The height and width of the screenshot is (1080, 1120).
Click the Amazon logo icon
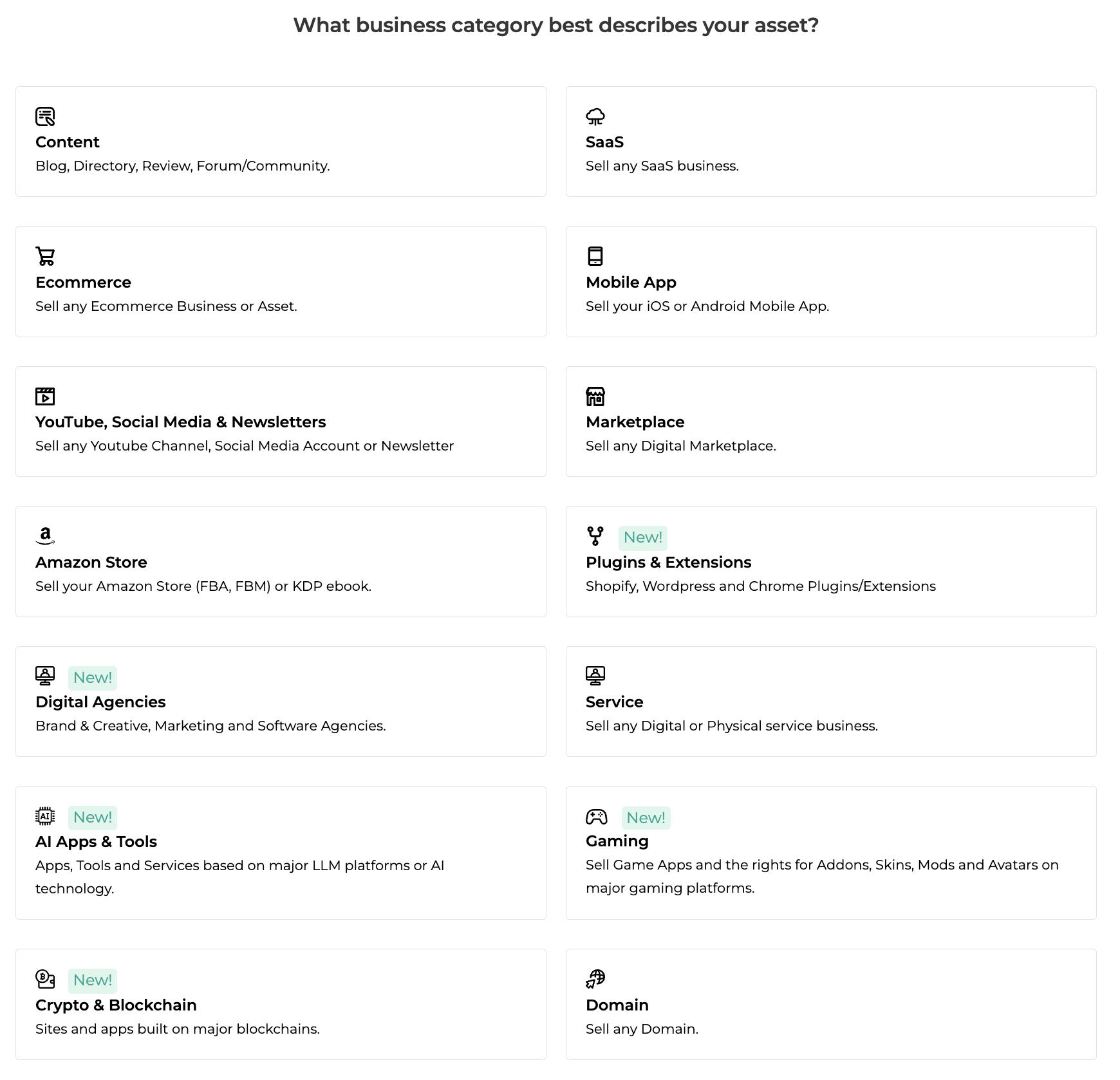(x=45, y=535)
